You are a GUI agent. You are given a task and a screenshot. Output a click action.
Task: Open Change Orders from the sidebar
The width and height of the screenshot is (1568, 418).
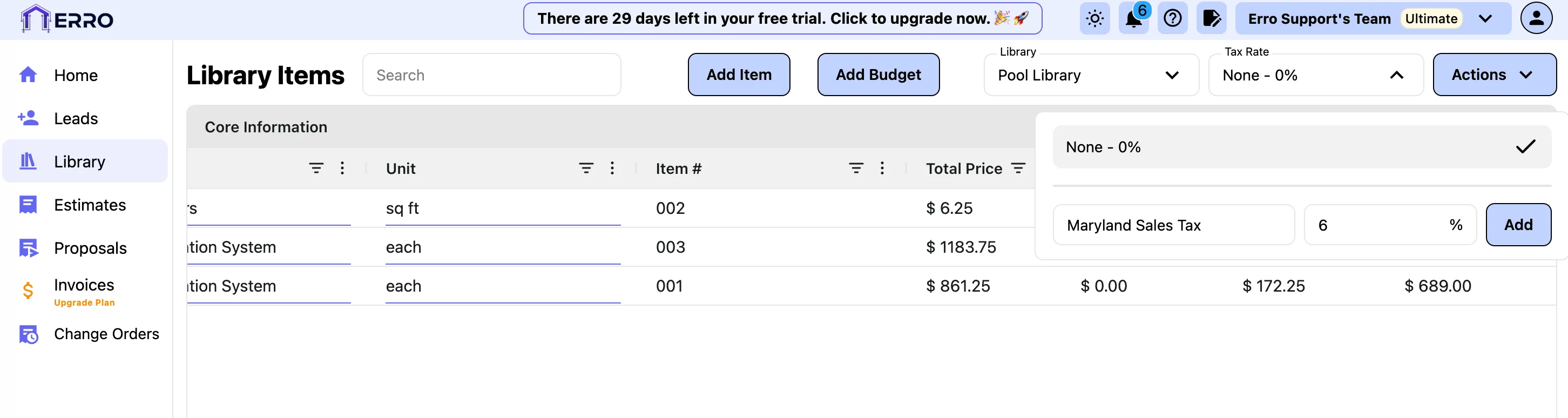click(106, 334)
